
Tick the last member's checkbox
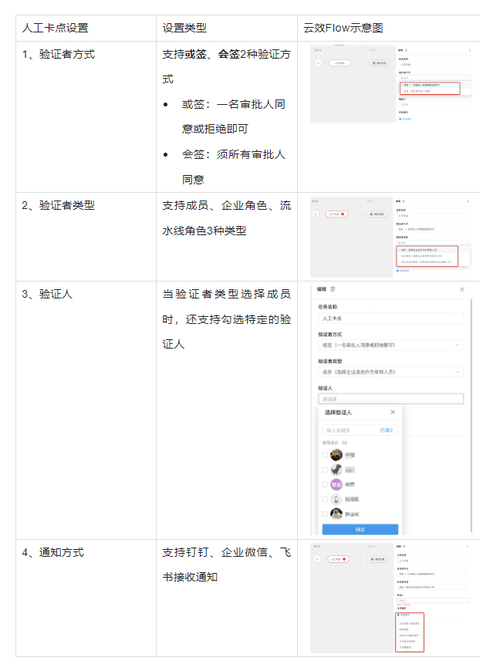pos(325,514)
